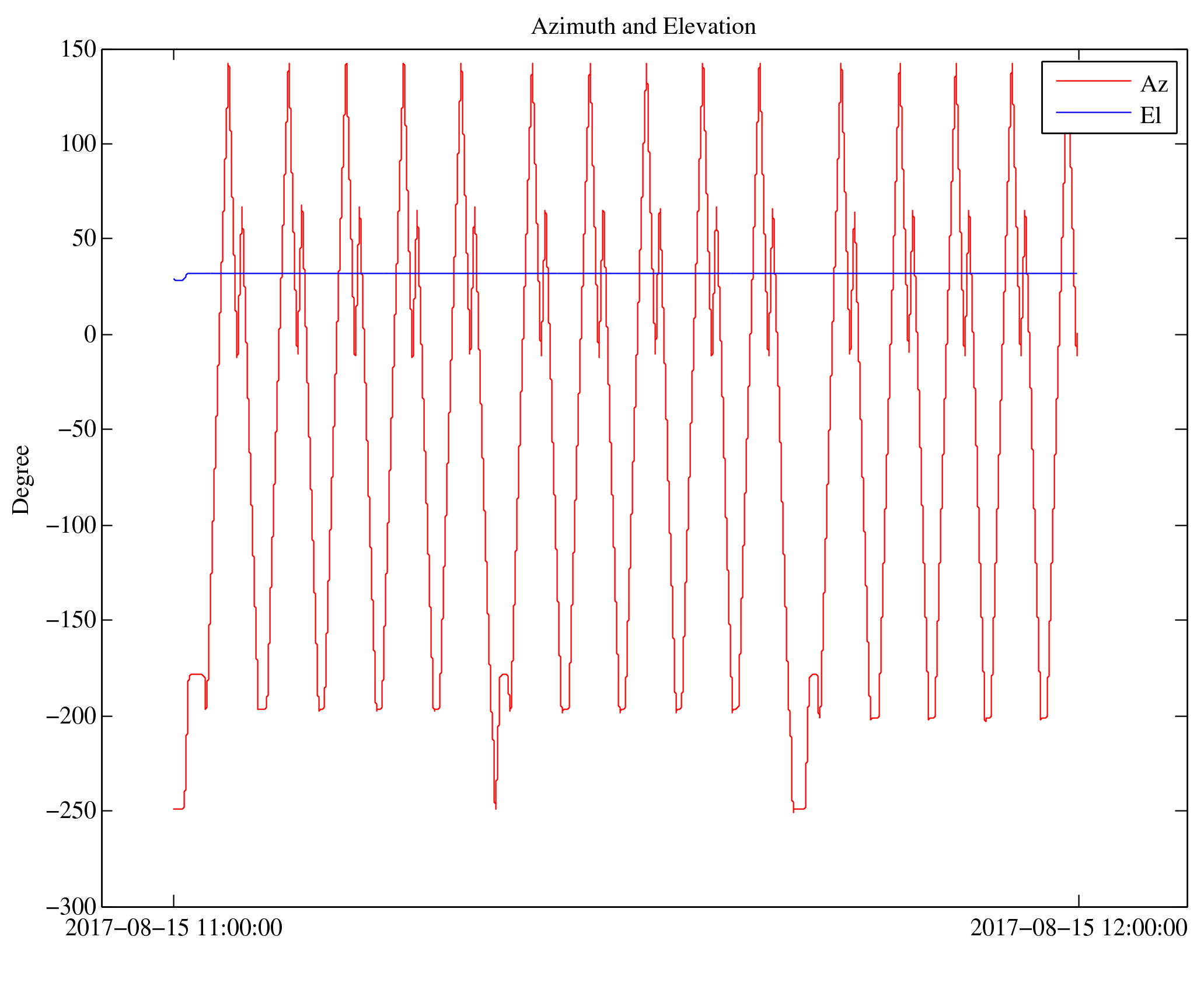
Task: Click the red Az line sample in legend
Action: click(x=1094, y=81)
